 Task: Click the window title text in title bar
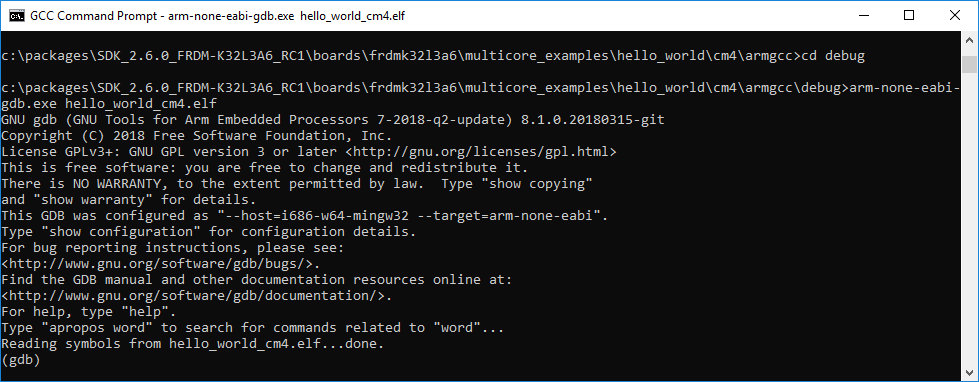[218, 16]
